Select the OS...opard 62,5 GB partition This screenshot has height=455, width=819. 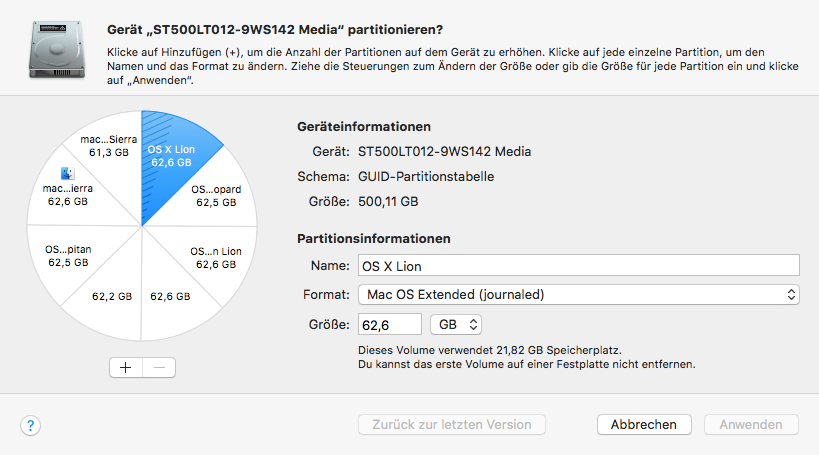click(214, 195)
